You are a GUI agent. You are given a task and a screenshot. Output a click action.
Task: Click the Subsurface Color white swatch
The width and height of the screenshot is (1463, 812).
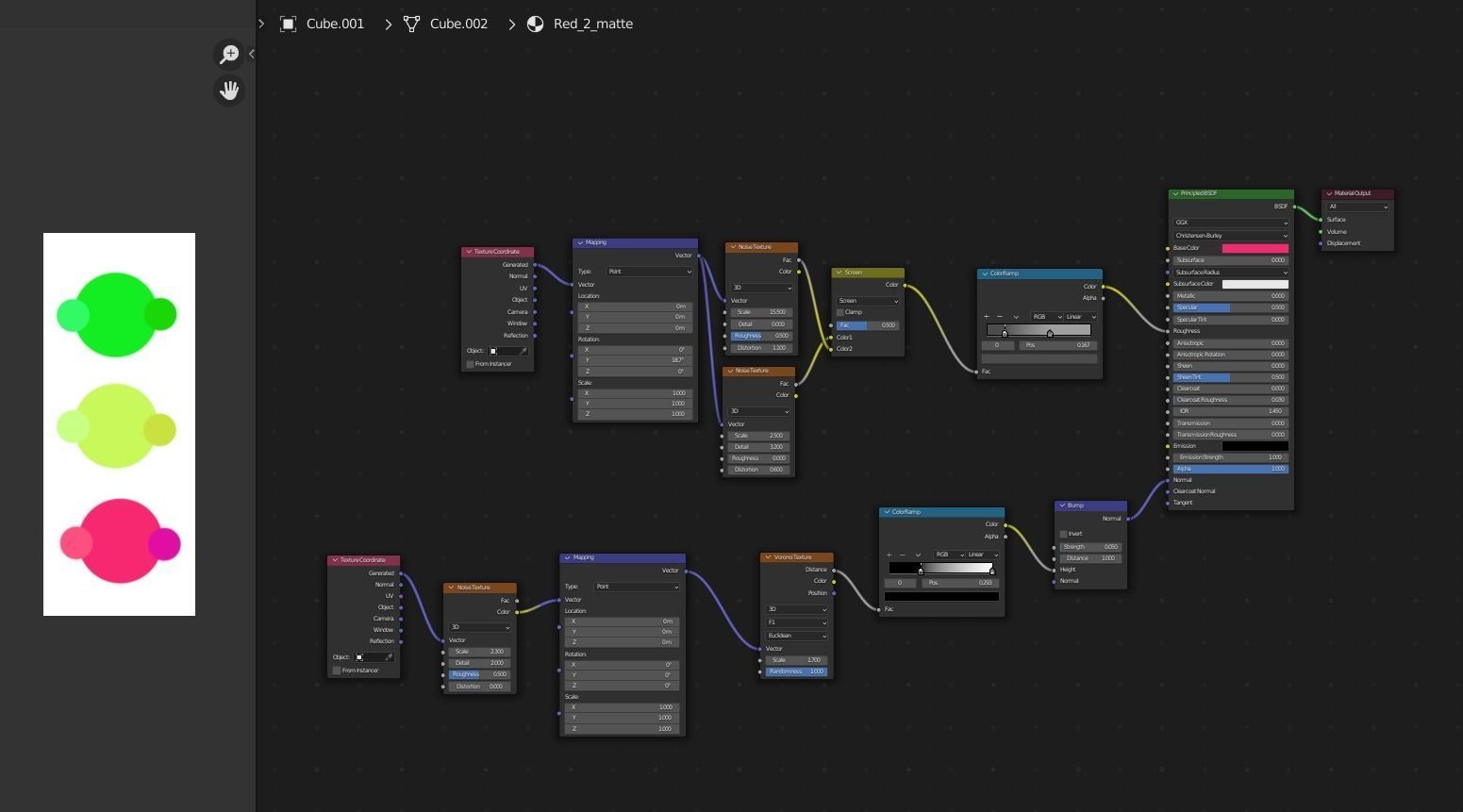(x=1255, y=284)
